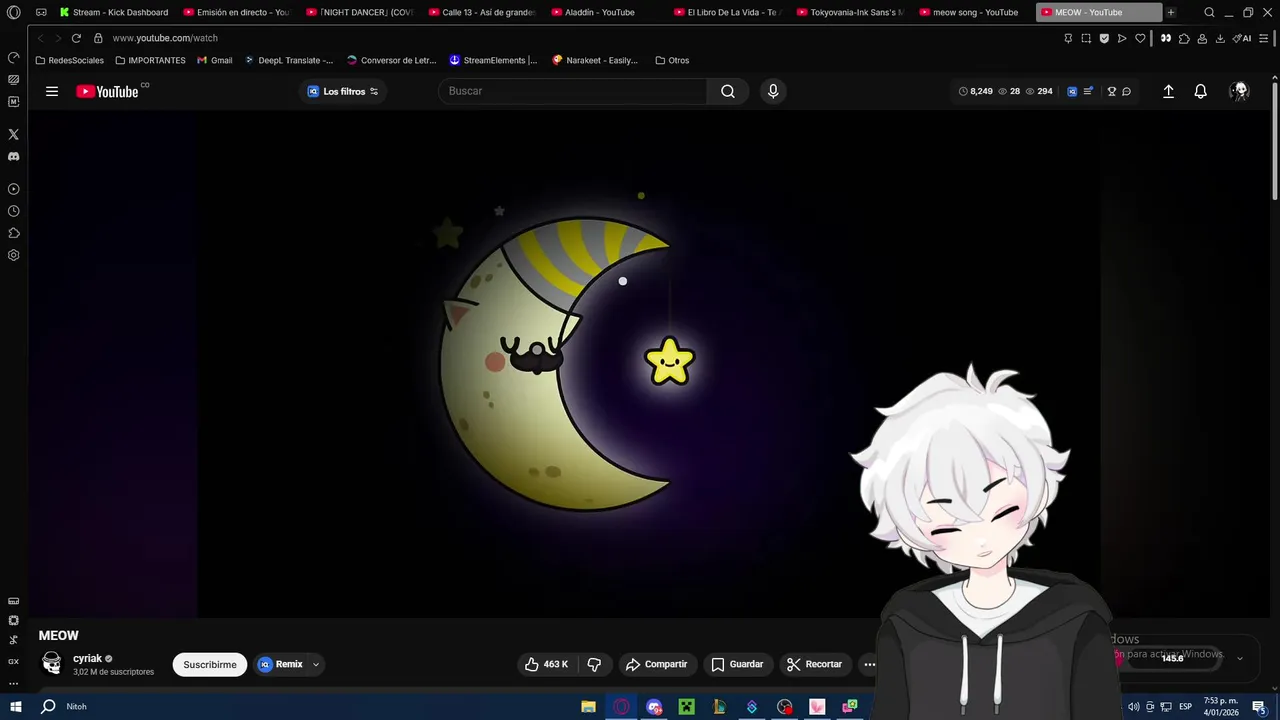Subscribe with the Suscribirme button
This screenshot has height=720, width=1280.
[x=210, y=664]
